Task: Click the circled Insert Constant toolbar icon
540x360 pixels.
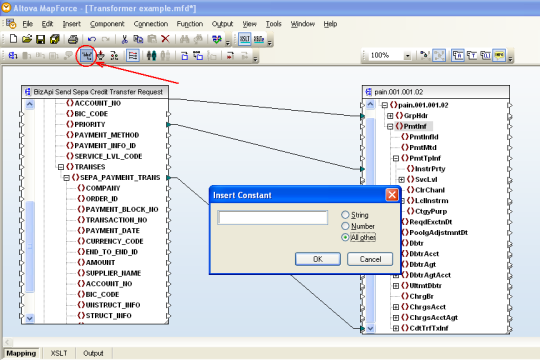Action: 86,55
